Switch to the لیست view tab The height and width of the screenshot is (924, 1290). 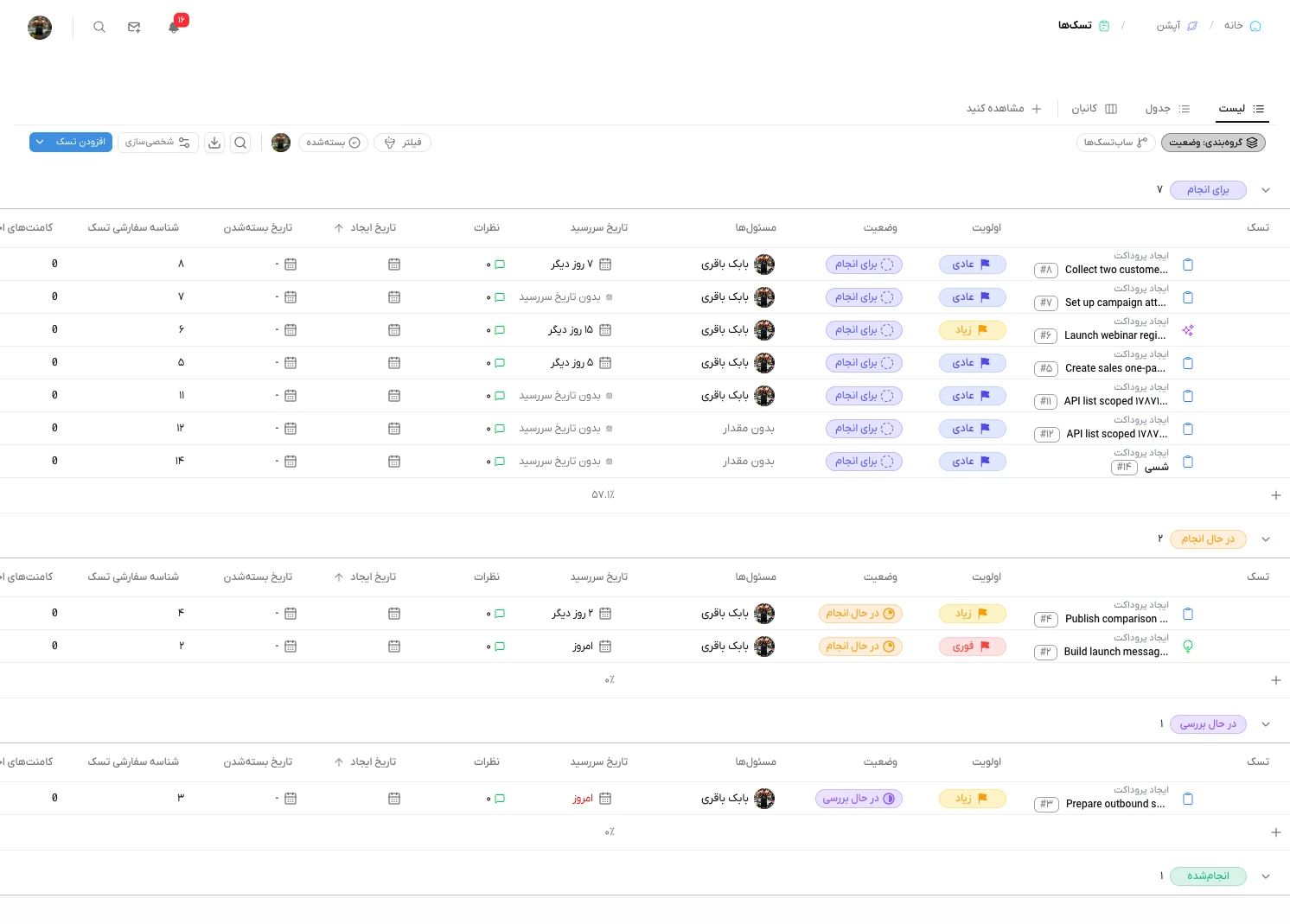pos(1241,109)
